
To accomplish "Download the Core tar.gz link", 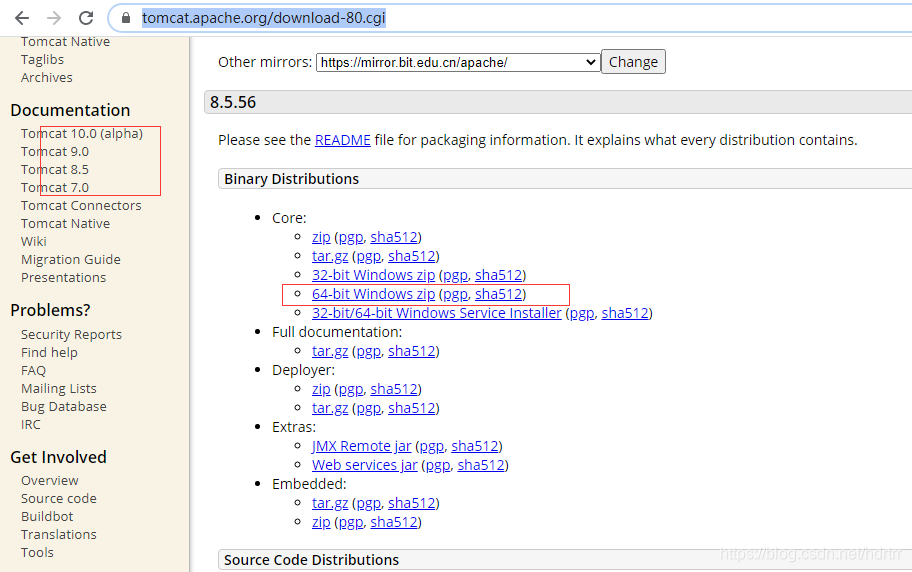I will (330, 257).
